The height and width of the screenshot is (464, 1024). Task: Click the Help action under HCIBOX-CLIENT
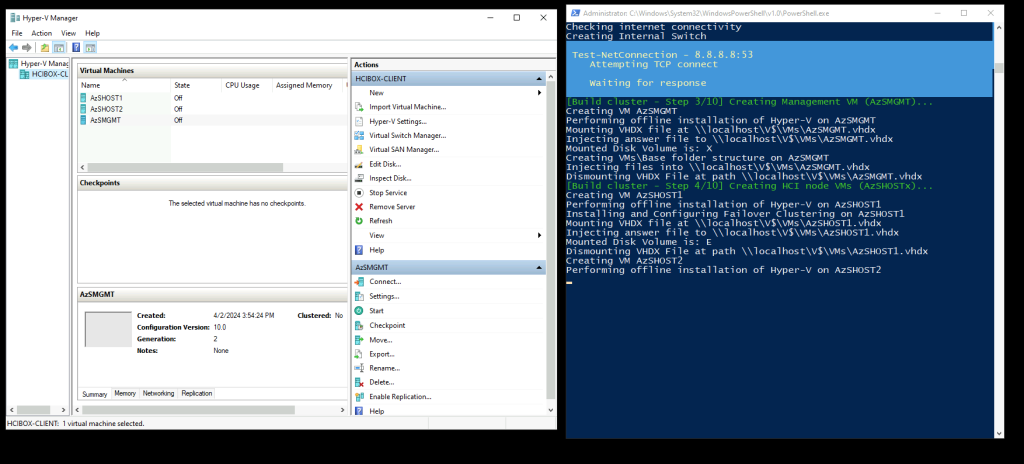[x=376, y=250]
